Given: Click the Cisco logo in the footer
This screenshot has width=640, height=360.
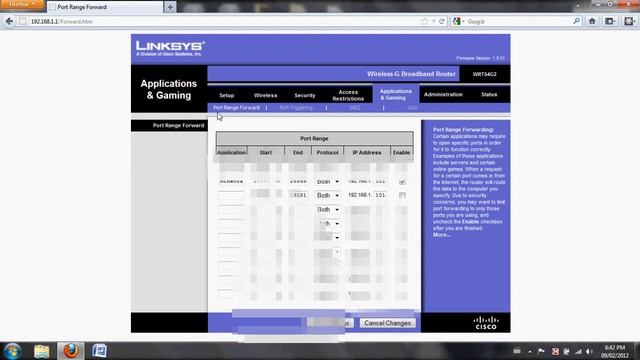Looking at the screenshot, I should (x=486, y=323).
